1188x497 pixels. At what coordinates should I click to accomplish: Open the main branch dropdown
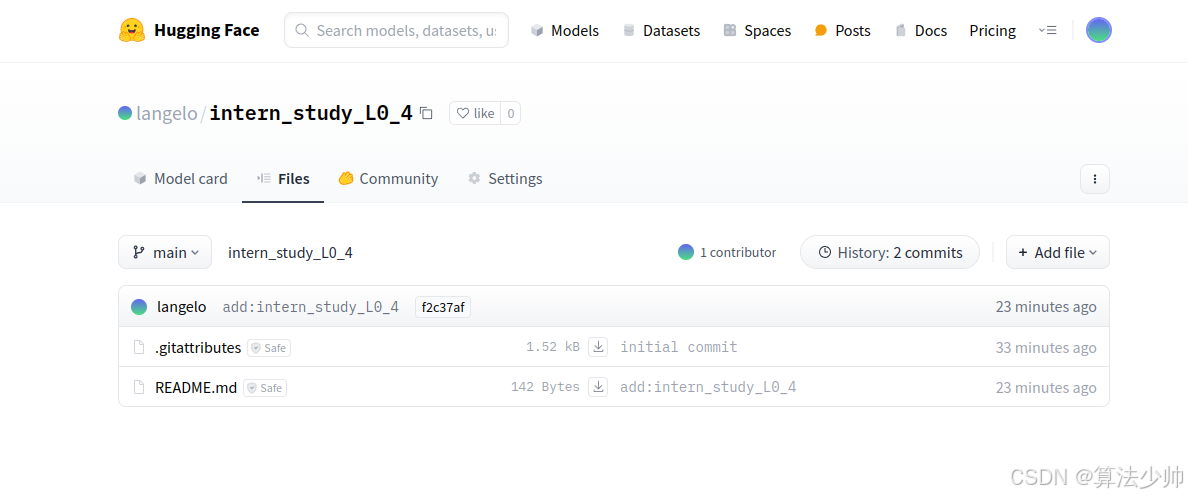165,252
